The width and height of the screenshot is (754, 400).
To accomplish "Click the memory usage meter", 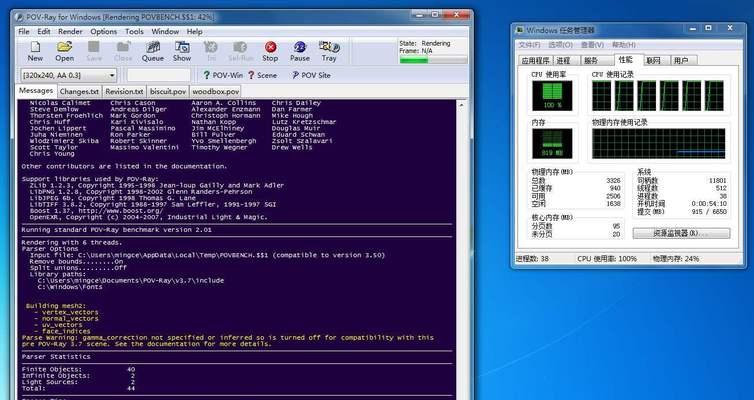I will click(x=552, y=143).
